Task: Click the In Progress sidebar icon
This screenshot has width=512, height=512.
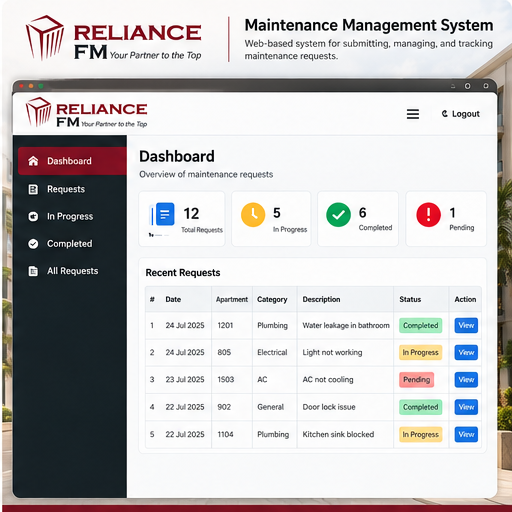Action: (x=33, y=217)
